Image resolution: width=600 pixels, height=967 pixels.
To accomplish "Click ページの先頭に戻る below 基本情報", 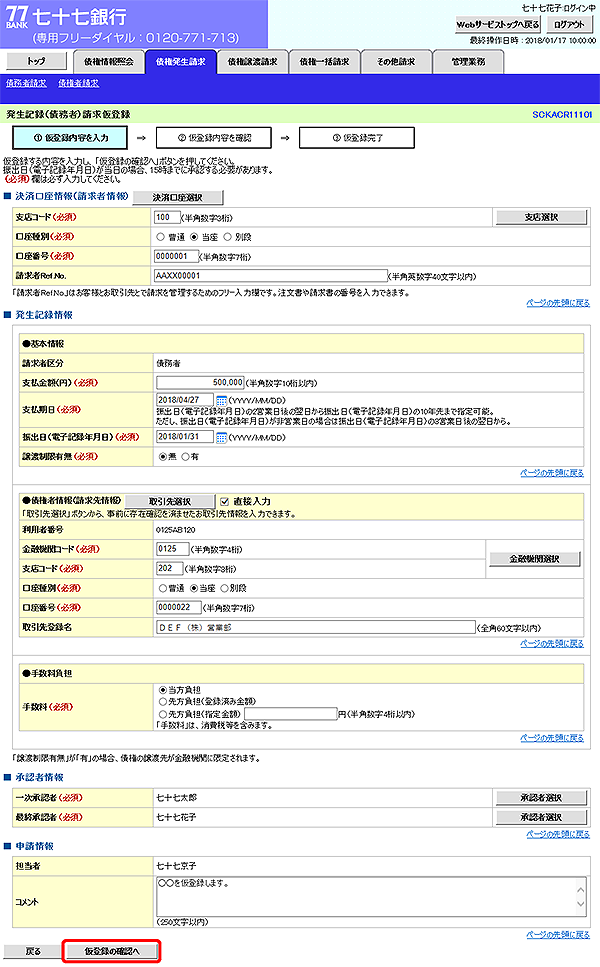I will (552, 473).
